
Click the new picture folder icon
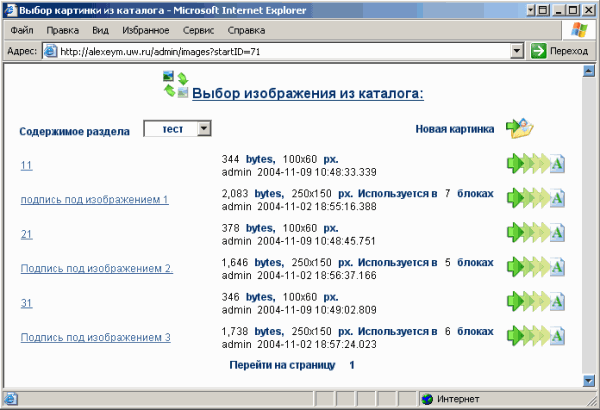coord(520,128)
